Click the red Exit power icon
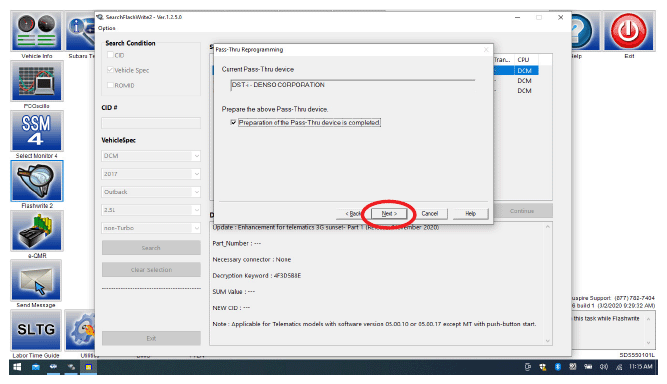Screen dimensions: 667x384 click(x=629, y=31)
